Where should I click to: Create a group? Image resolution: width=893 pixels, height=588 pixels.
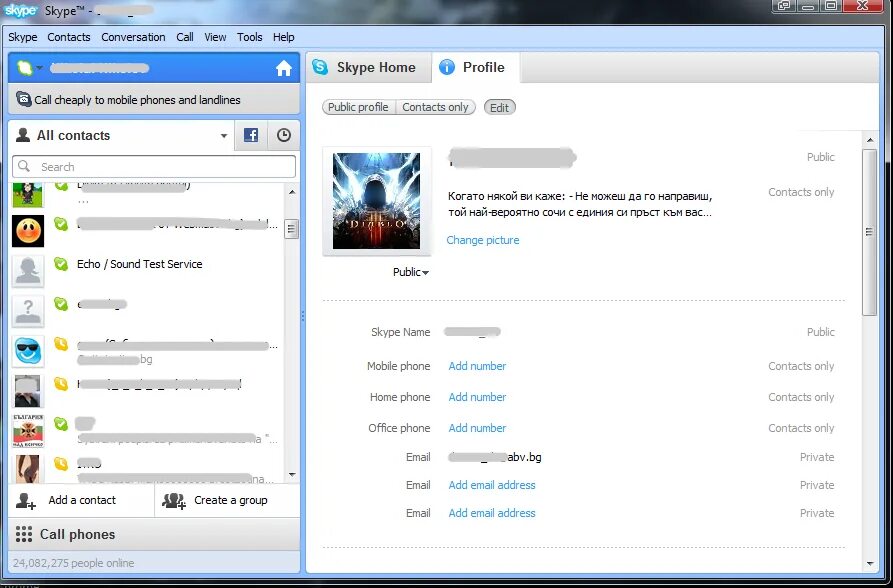pyautogui.click(x=227, y=500)
